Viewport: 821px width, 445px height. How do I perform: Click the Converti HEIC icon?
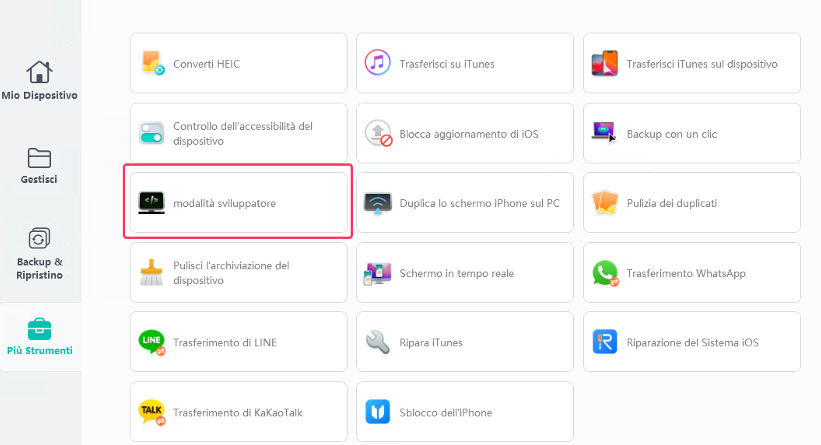point(152,64)
